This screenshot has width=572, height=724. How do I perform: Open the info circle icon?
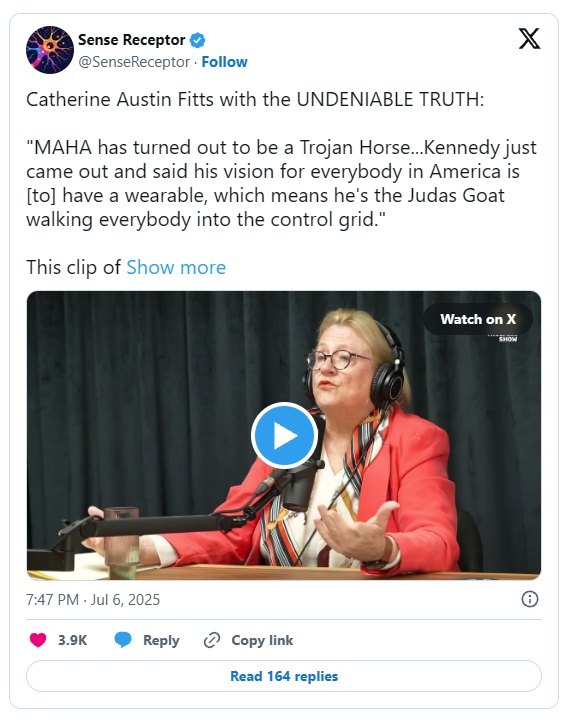pyautogui.click(x=530, y=599)
